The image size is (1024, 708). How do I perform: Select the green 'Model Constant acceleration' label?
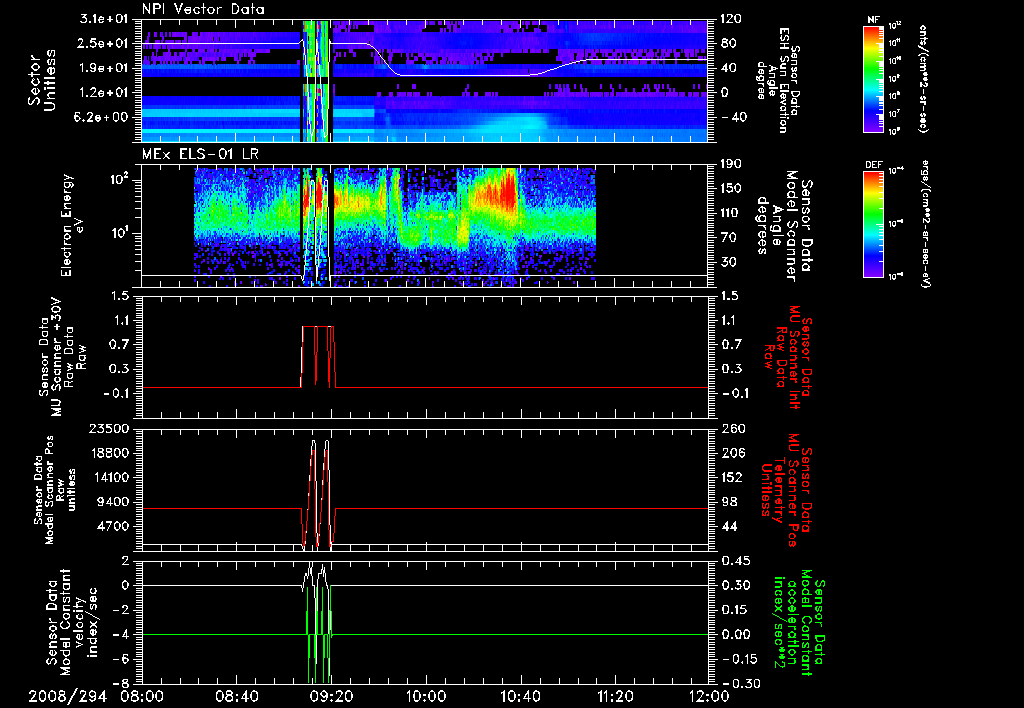800,622
